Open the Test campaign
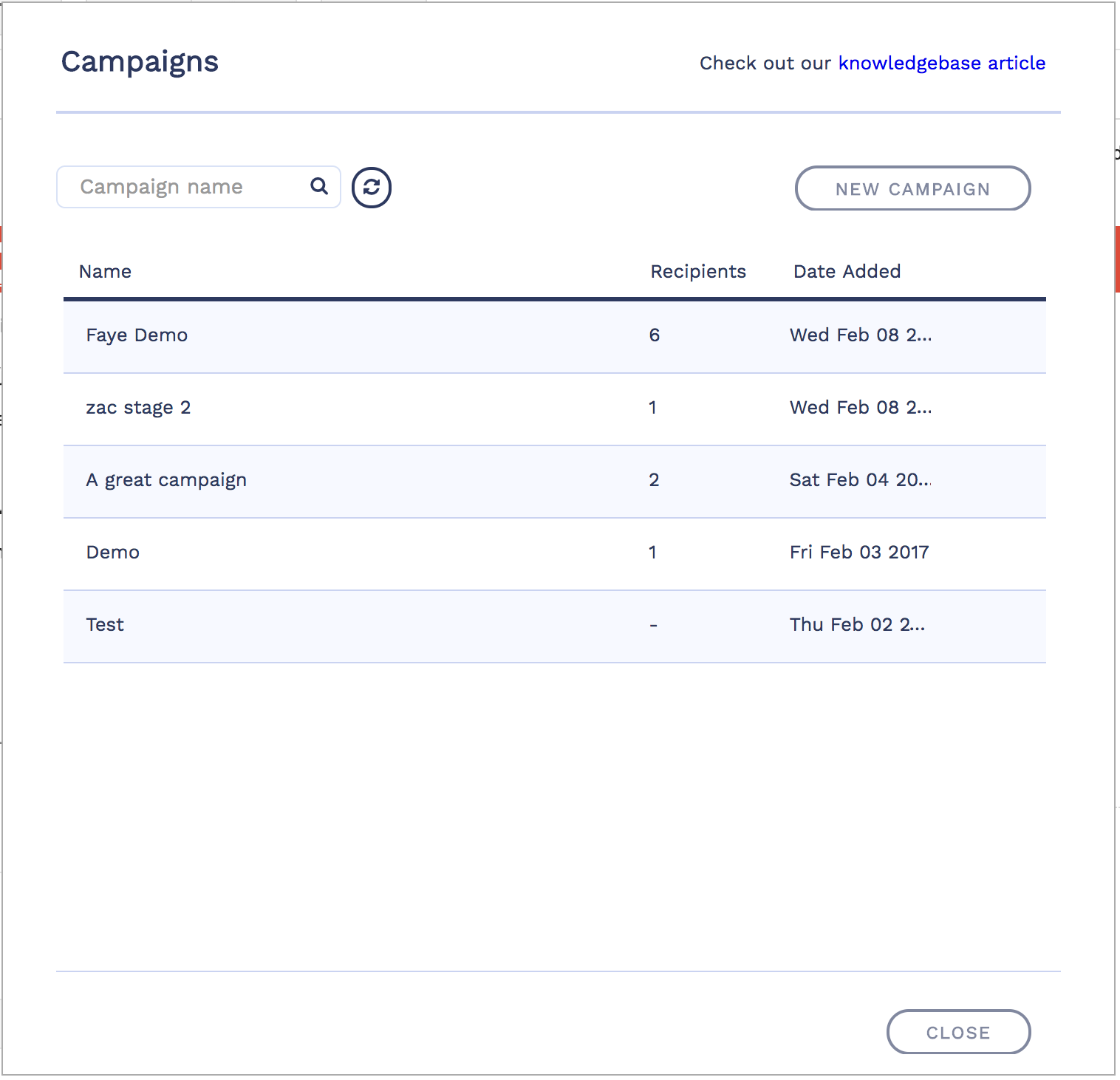The image size is (1120, 1080). point(105,625)
